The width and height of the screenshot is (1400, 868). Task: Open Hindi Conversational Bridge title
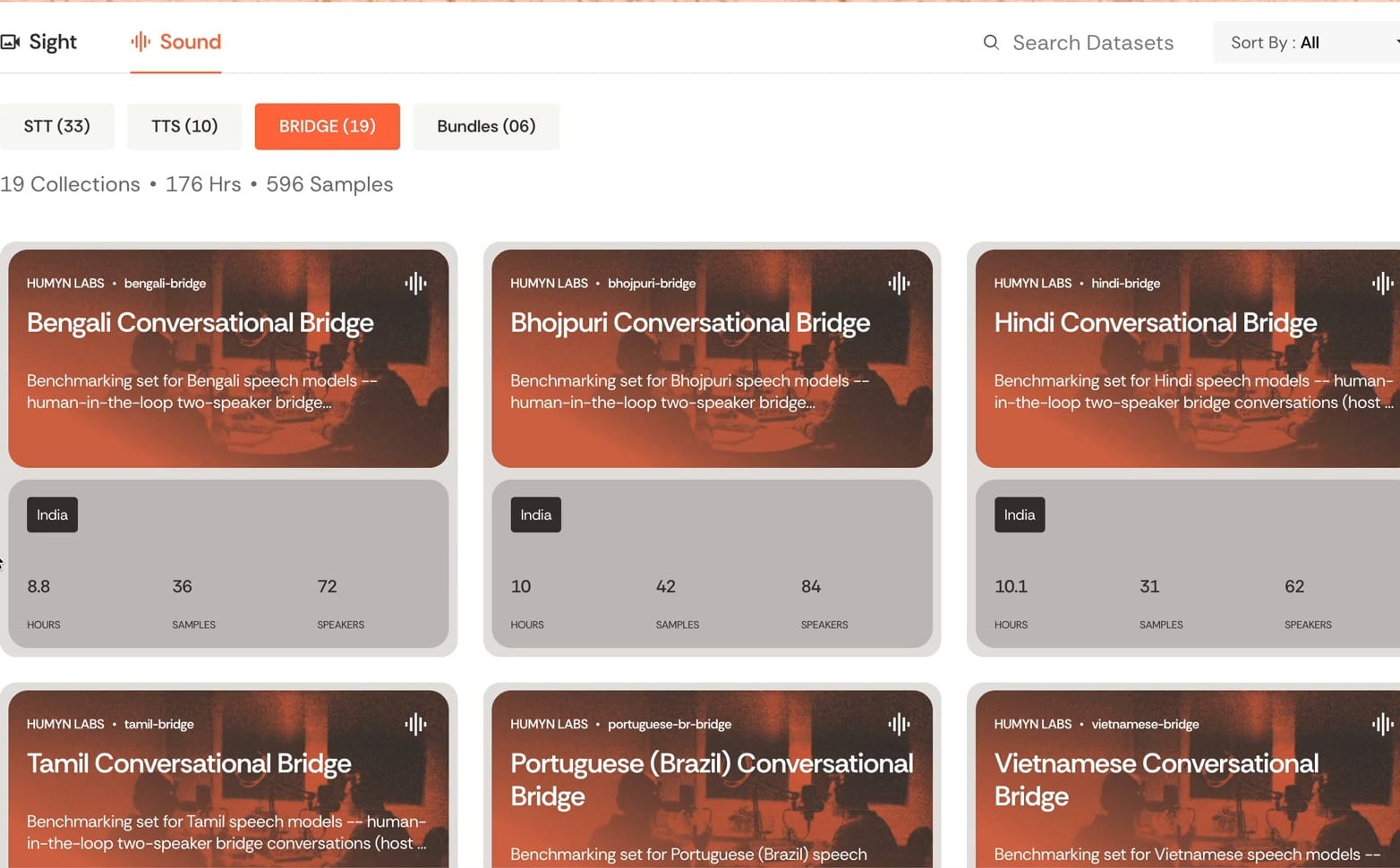coord(1156,323)
